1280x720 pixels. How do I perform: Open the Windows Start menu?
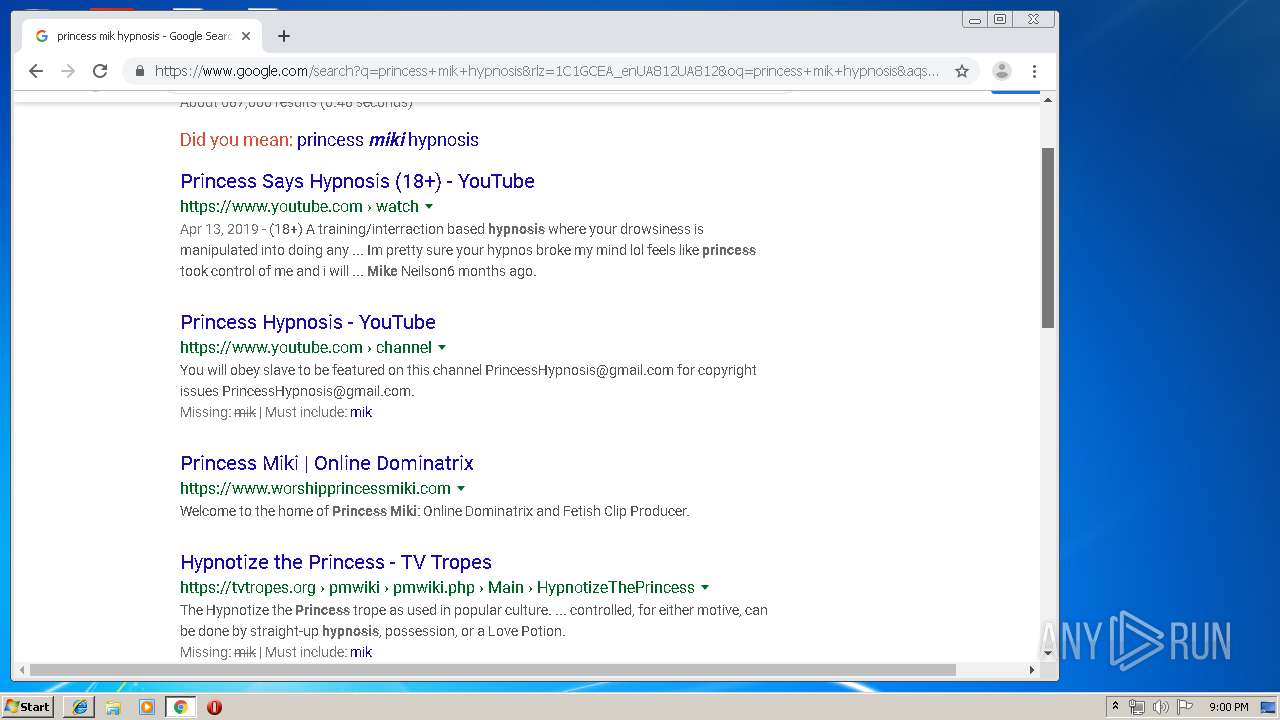pyautogui.click(x=28, y=707)
